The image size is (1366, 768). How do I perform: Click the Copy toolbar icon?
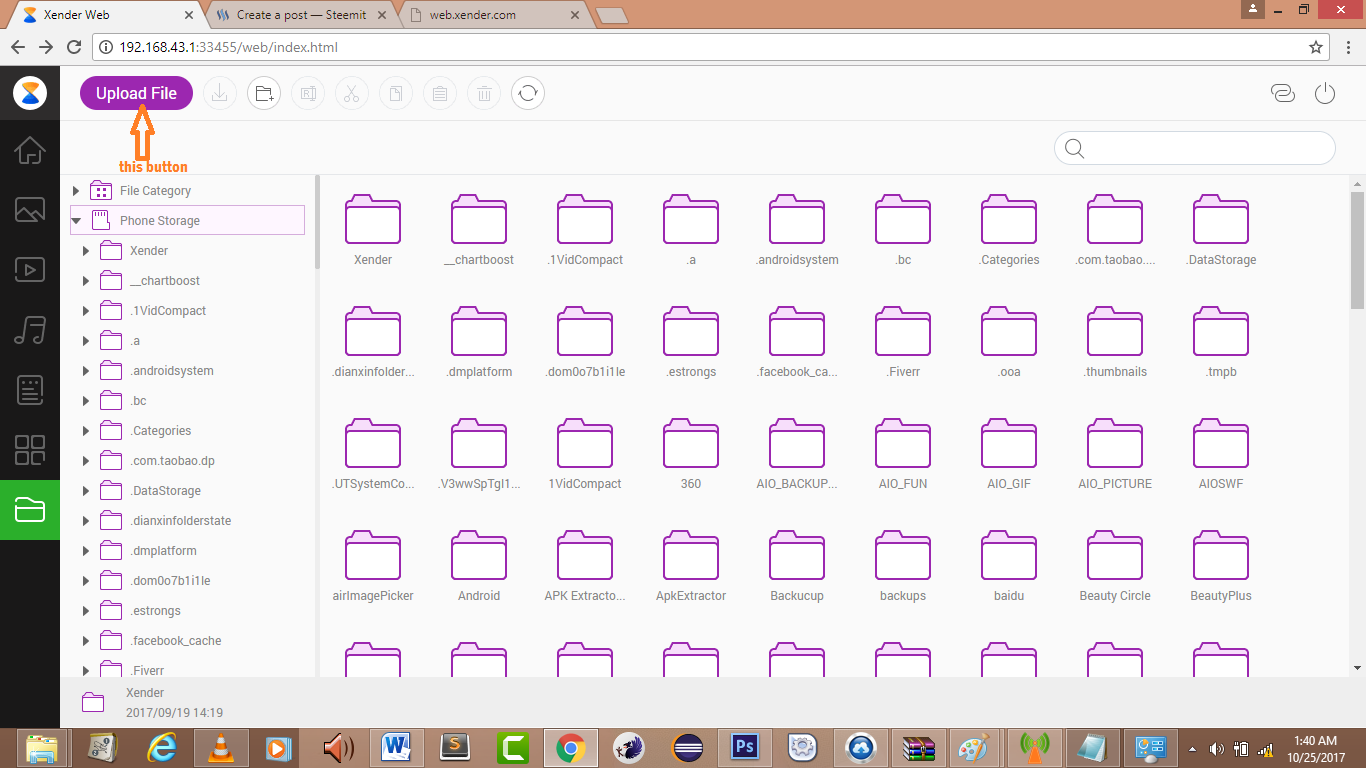[396, 94]
